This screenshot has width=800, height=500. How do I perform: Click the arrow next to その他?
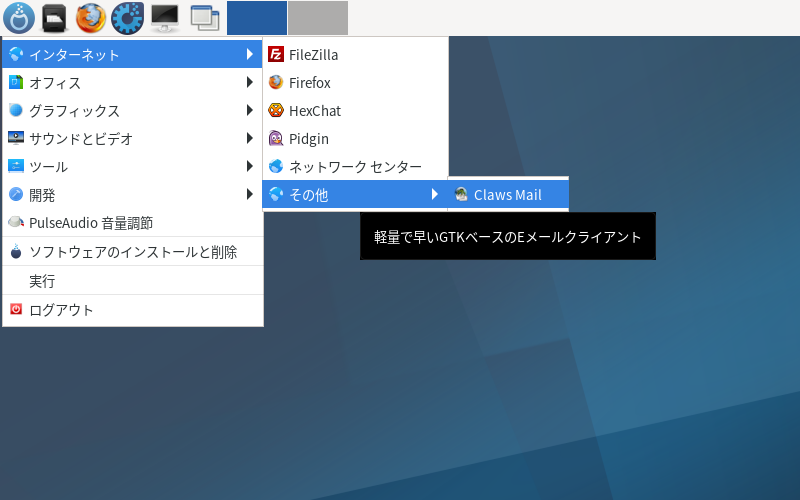pyautogui.click(x=434, y=194)
